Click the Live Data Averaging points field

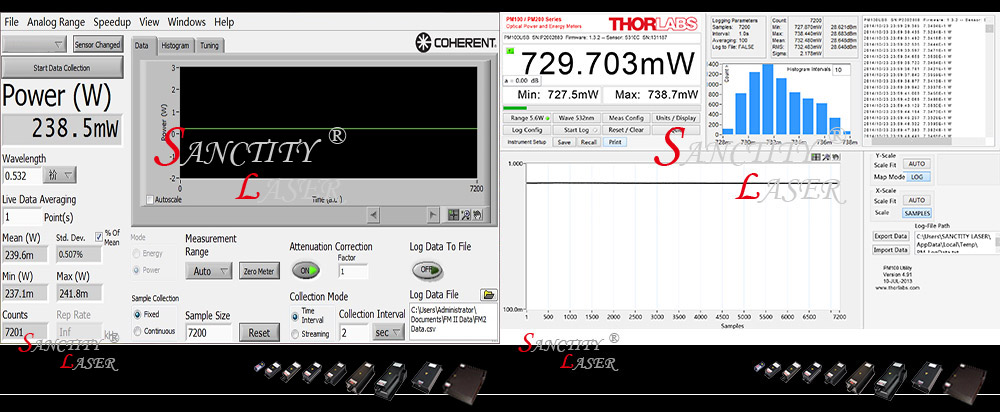[x=22, y=217]
